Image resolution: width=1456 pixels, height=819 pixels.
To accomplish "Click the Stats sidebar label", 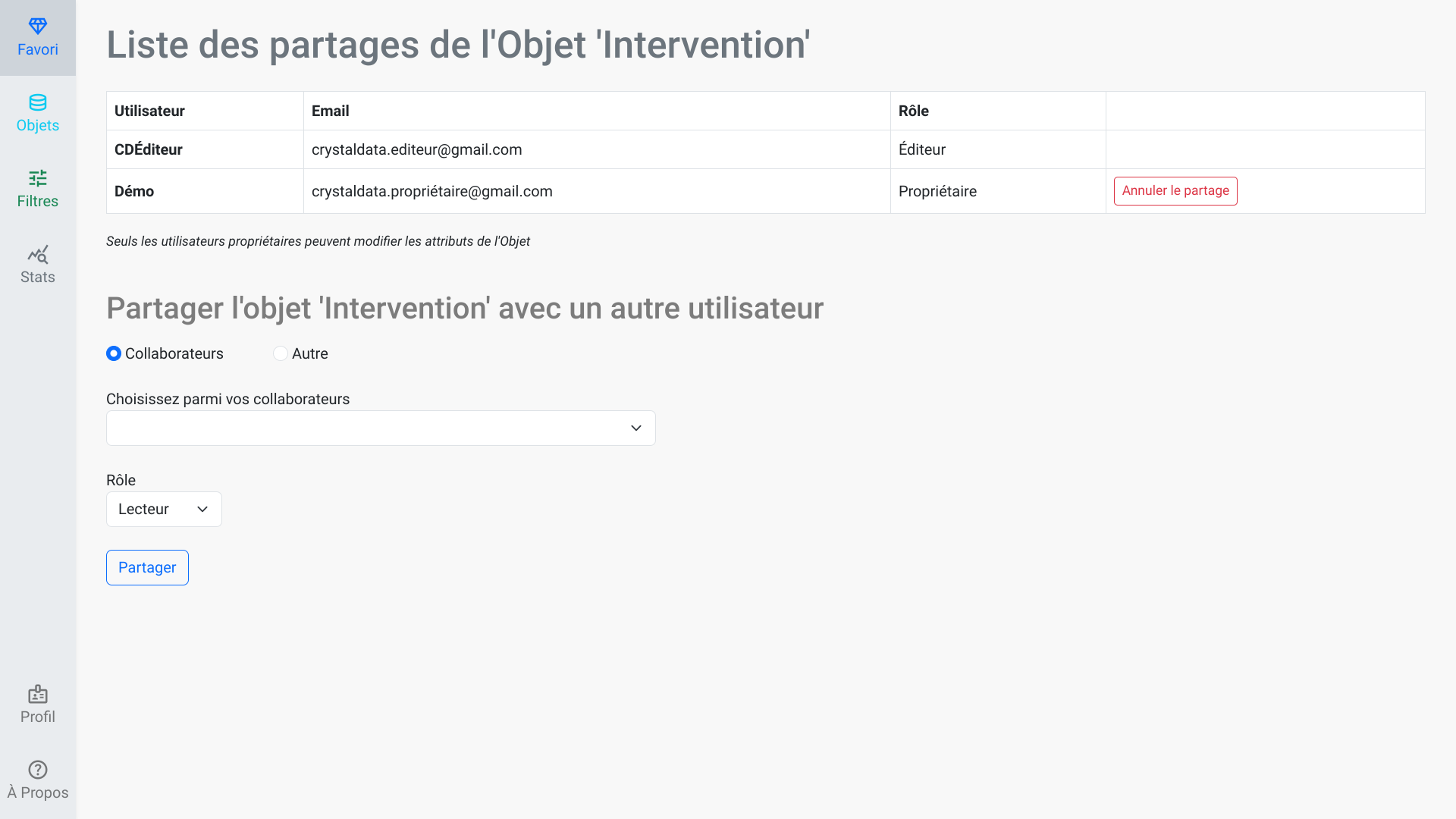I will 38,277.
